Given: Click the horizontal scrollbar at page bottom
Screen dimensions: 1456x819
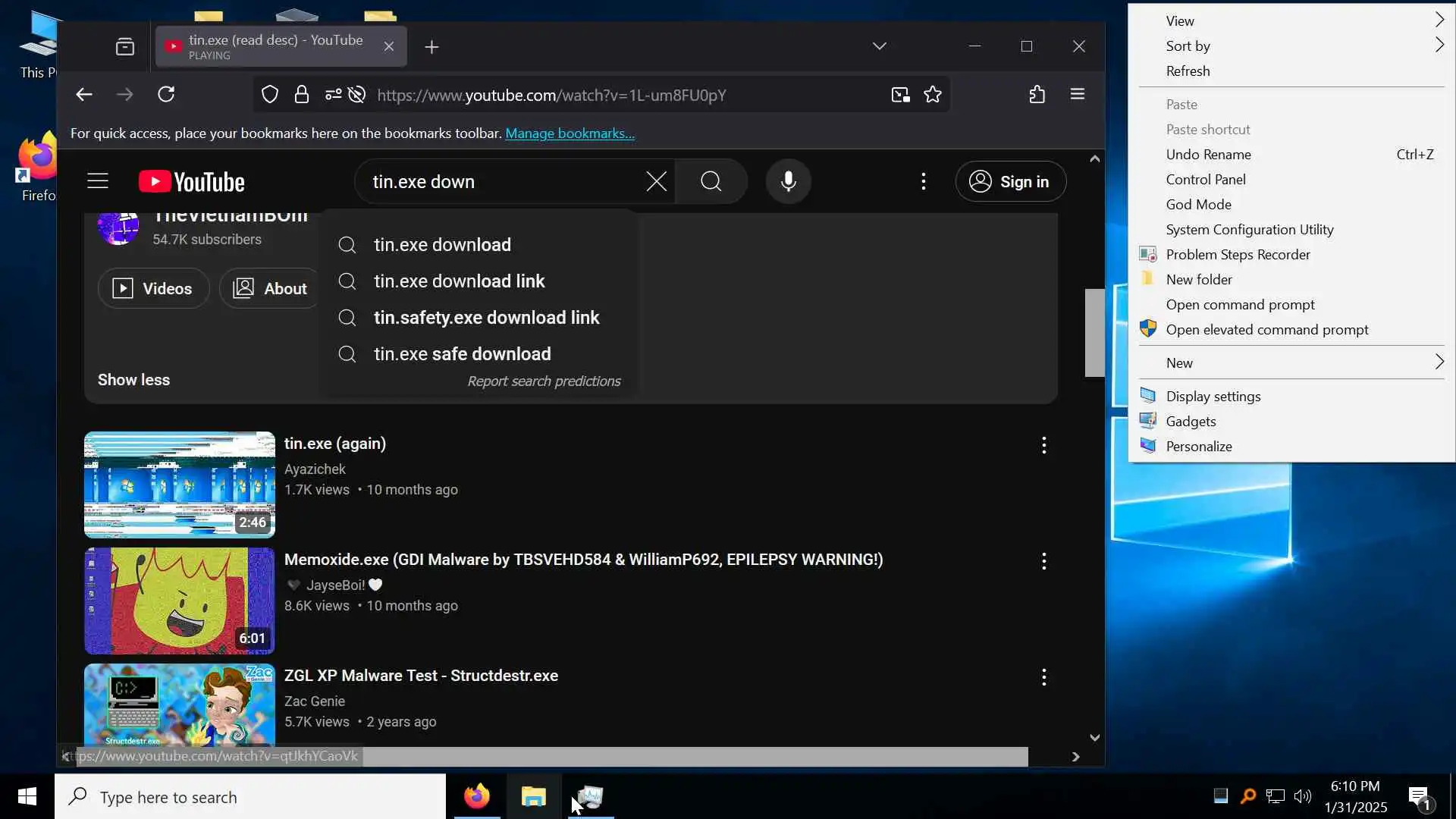Looking at the screenshot, I should coord(682,756).
